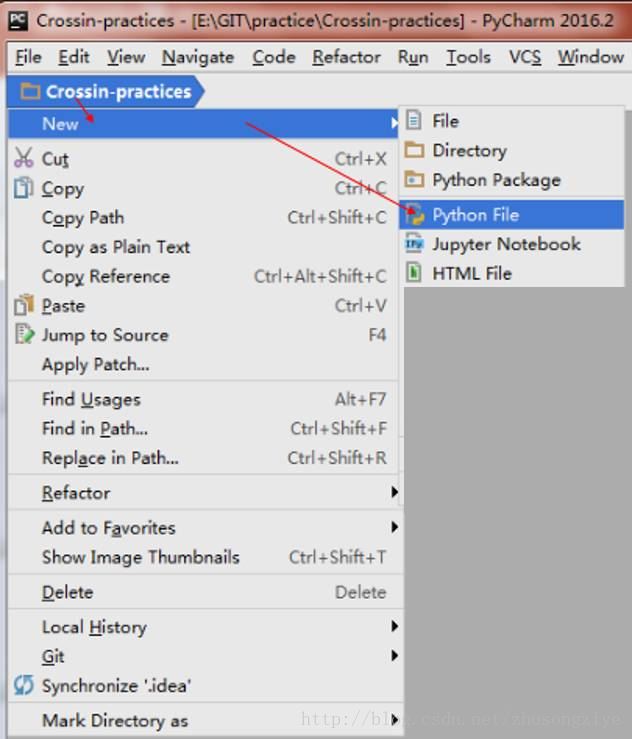Click the Jupyter Notebook icon
632x739 pixels.
click(x=414, y=244)
